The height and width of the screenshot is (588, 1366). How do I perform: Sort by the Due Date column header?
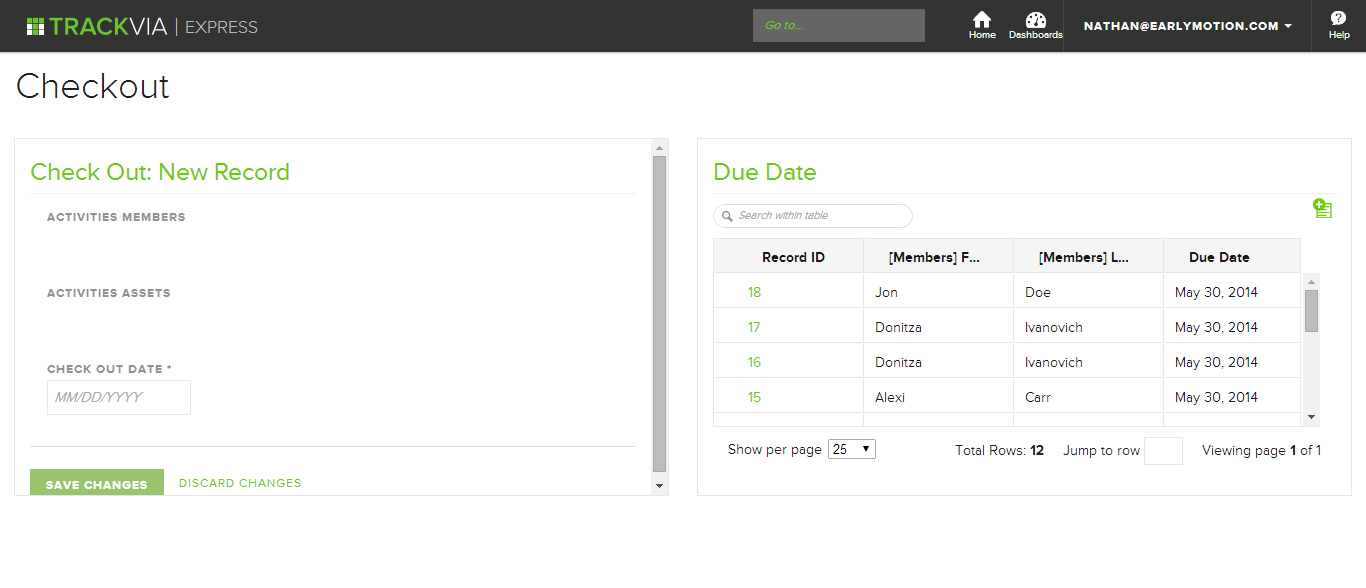click(x=1218, y=257)
